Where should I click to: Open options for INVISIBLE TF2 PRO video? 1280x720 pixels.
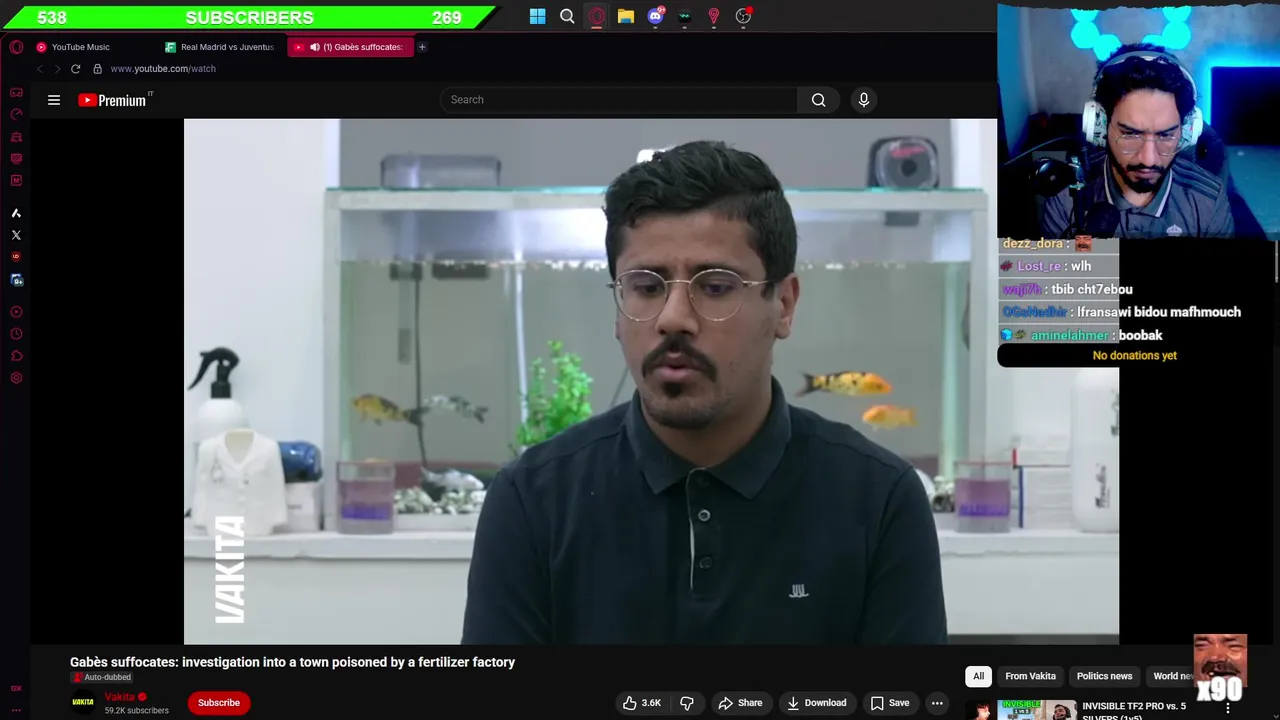[1228, 708]
